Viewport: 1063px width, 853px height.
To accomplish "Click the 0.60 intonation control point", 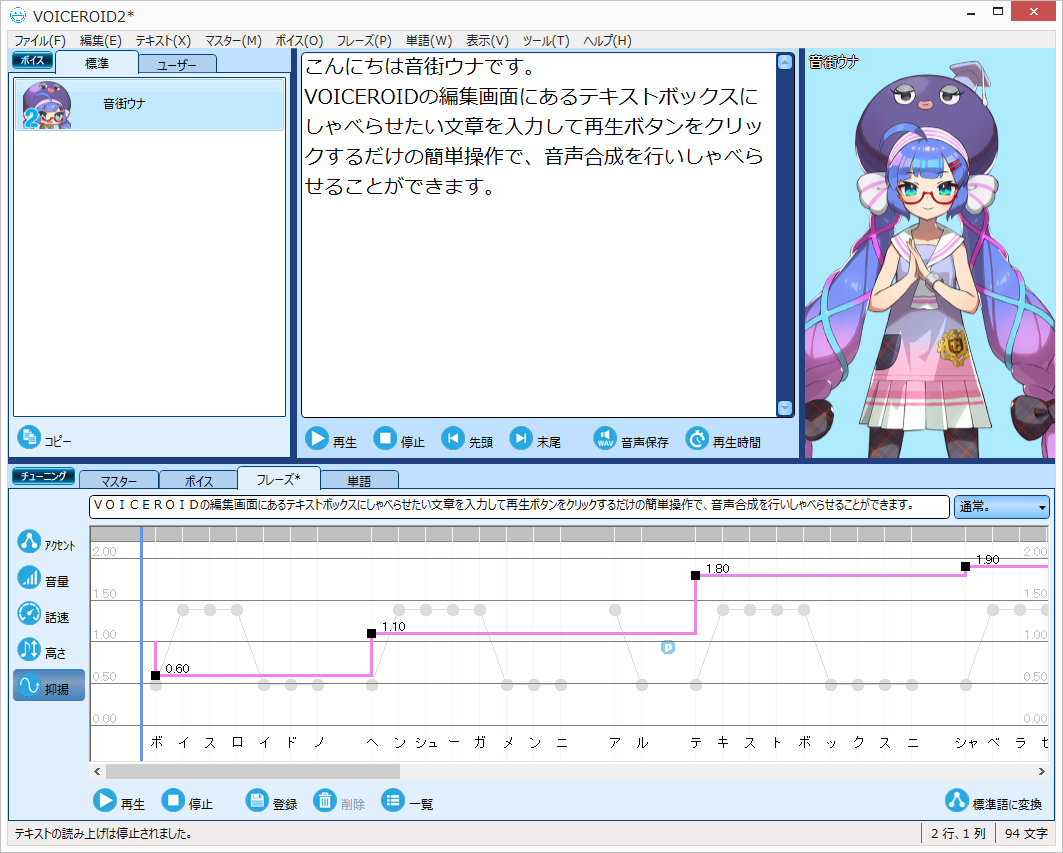I will 155,675.
